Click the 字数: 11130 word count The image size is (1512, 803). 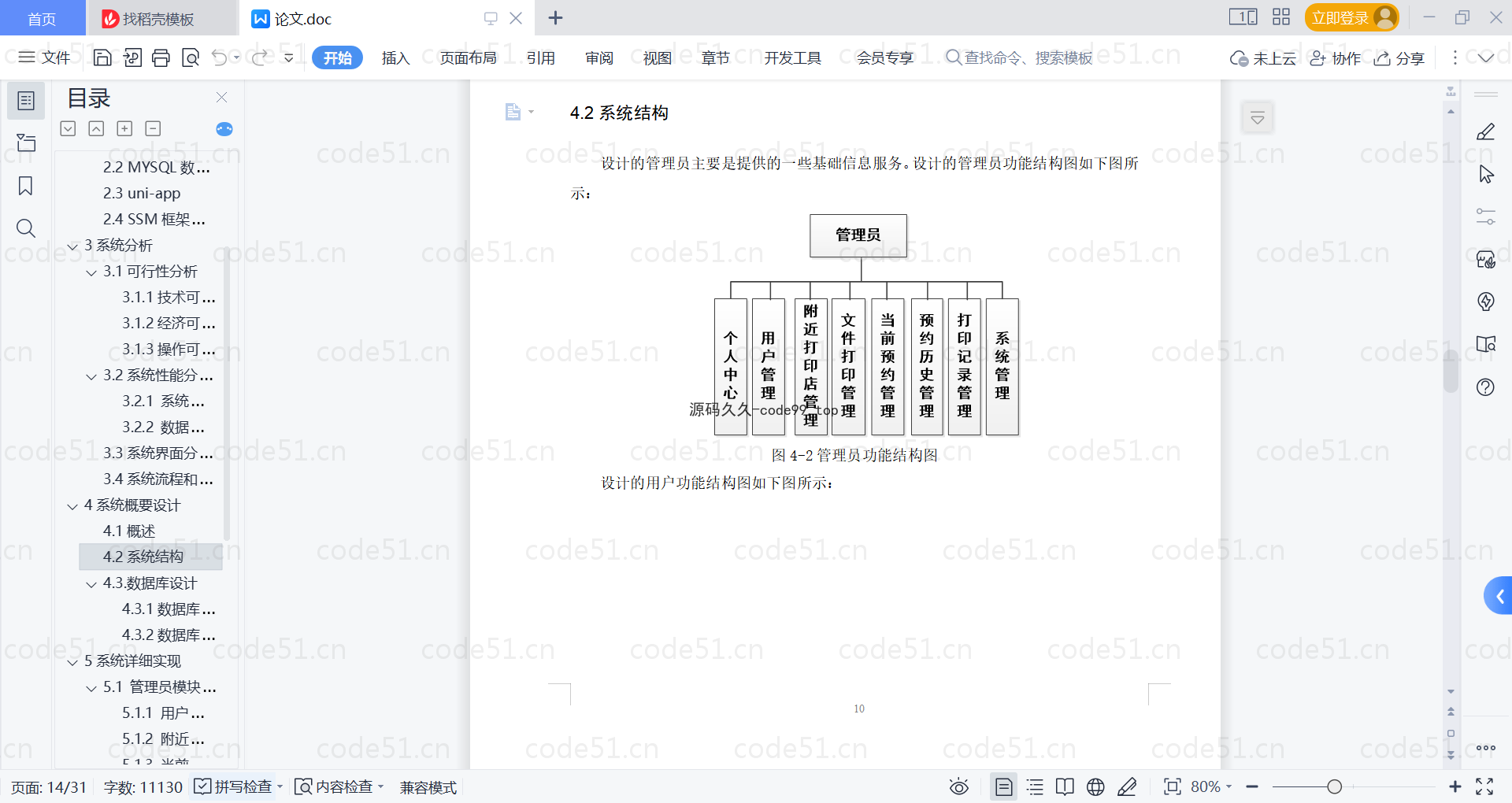pyautogui.click(x=143, y=787)
